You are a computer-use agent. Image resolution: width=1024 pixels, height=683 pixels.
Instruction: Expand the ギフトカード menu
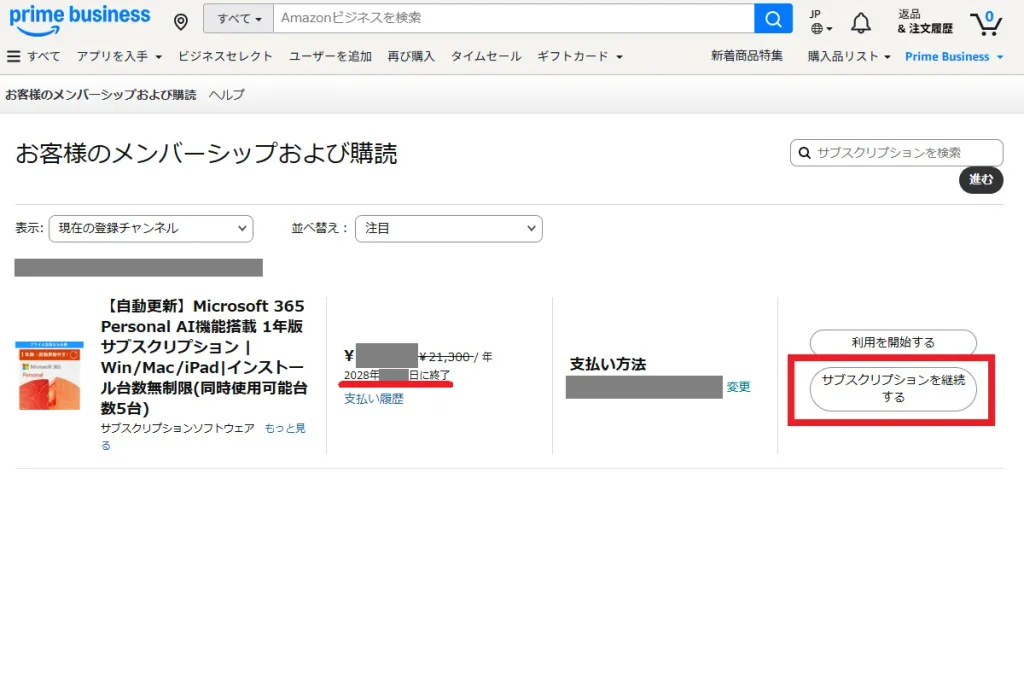point(580,56)
